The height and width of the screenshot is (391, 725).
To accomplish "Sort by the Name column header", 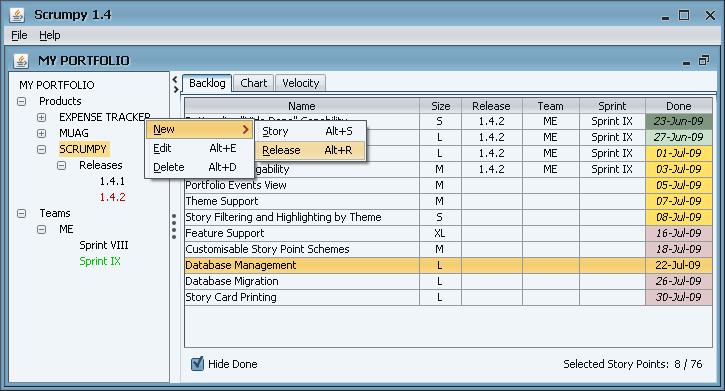I will [x=302, y=106].
